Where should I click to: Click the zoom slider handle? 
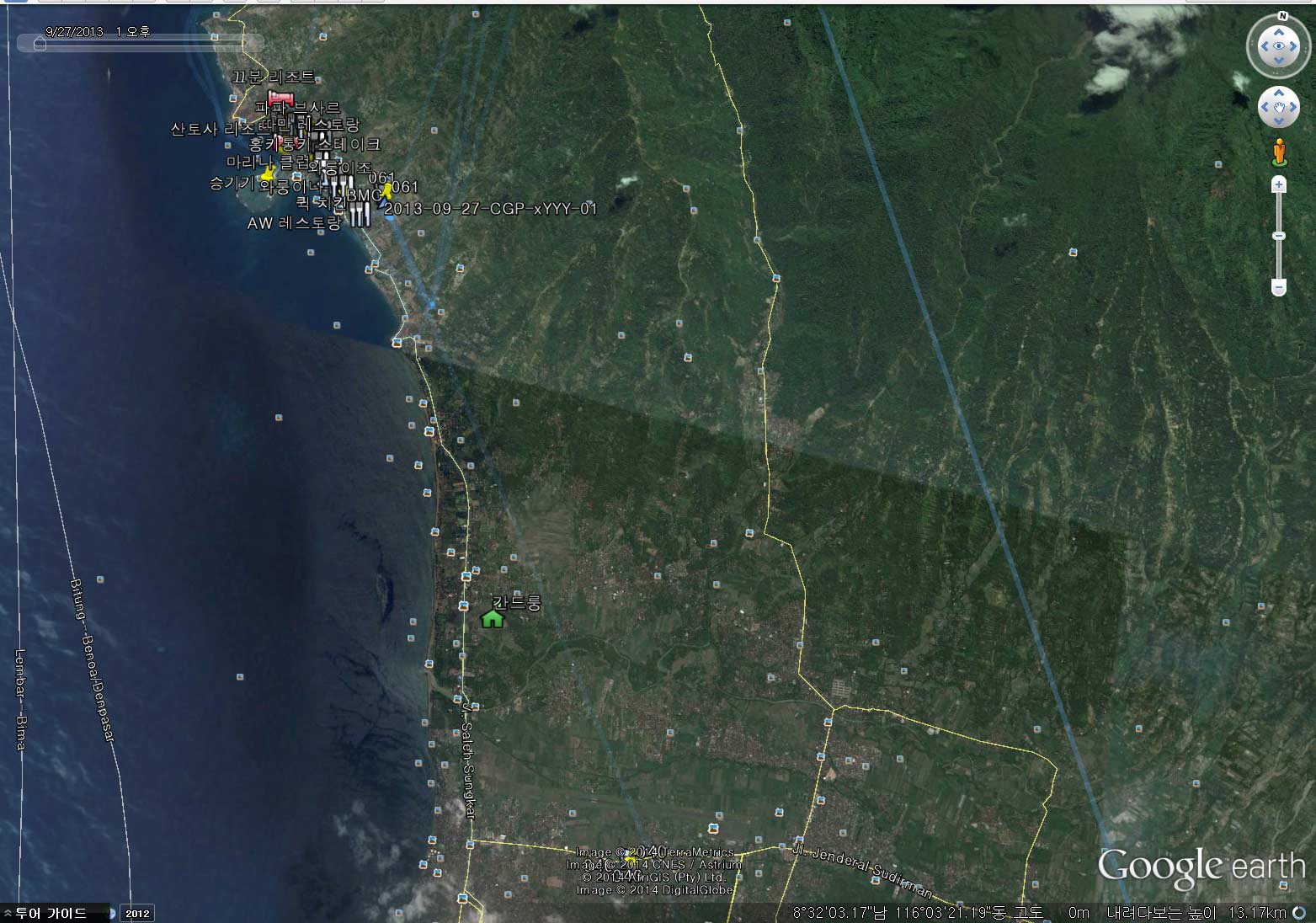tap(1279, 236)
